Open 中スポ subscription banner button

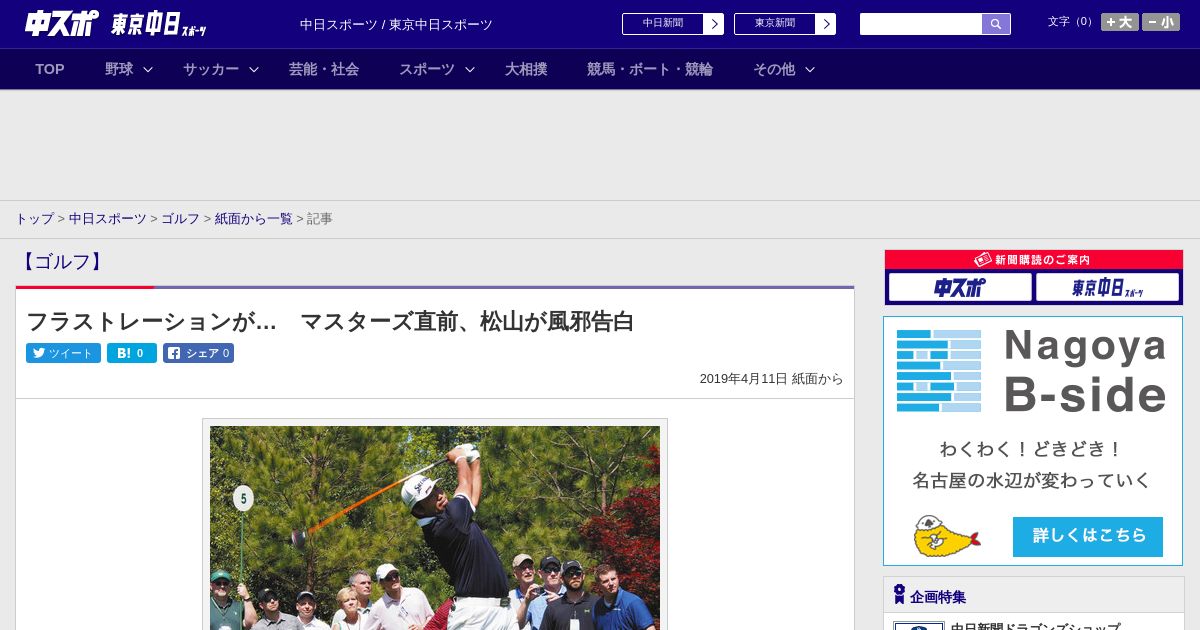click(960, 288)
